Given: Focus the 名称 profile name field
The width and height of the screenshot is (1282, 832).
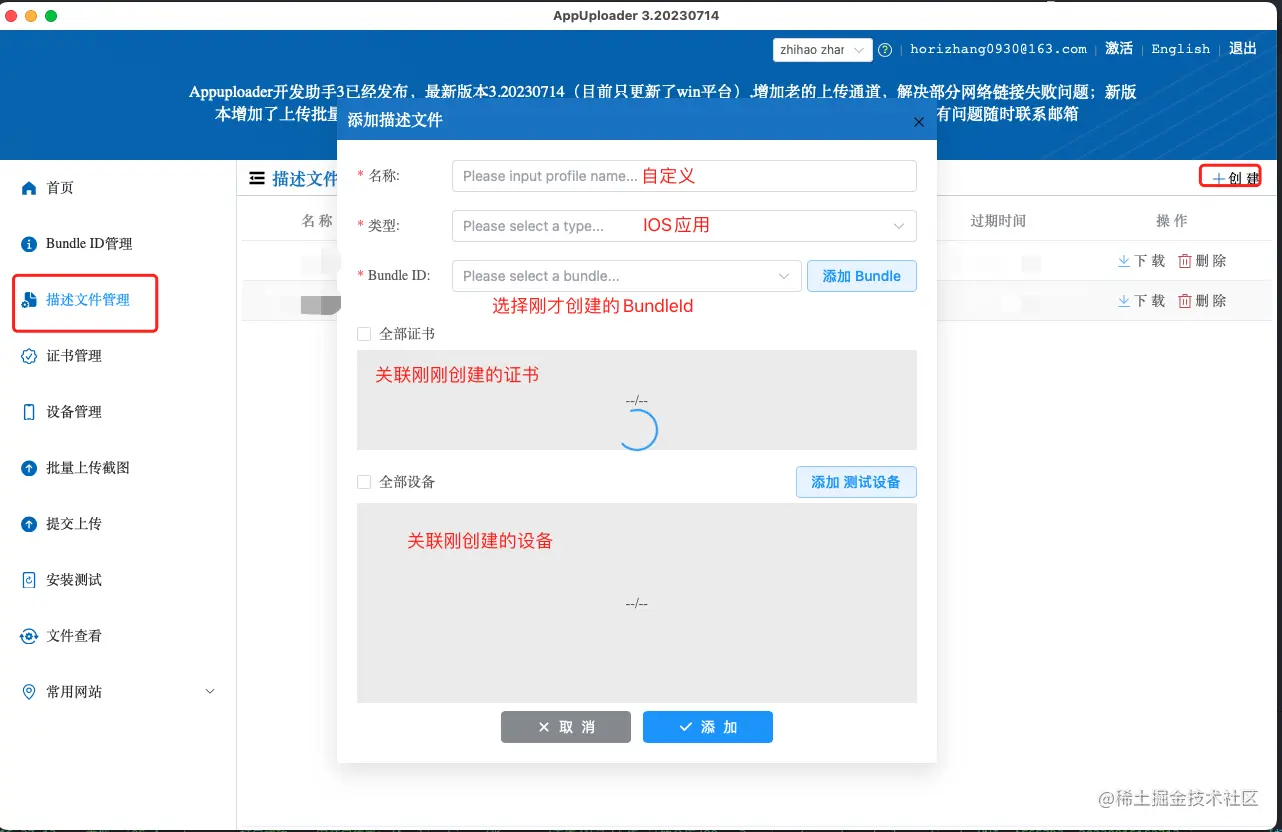Looking at the screenshot, I should tap(684, 176).
